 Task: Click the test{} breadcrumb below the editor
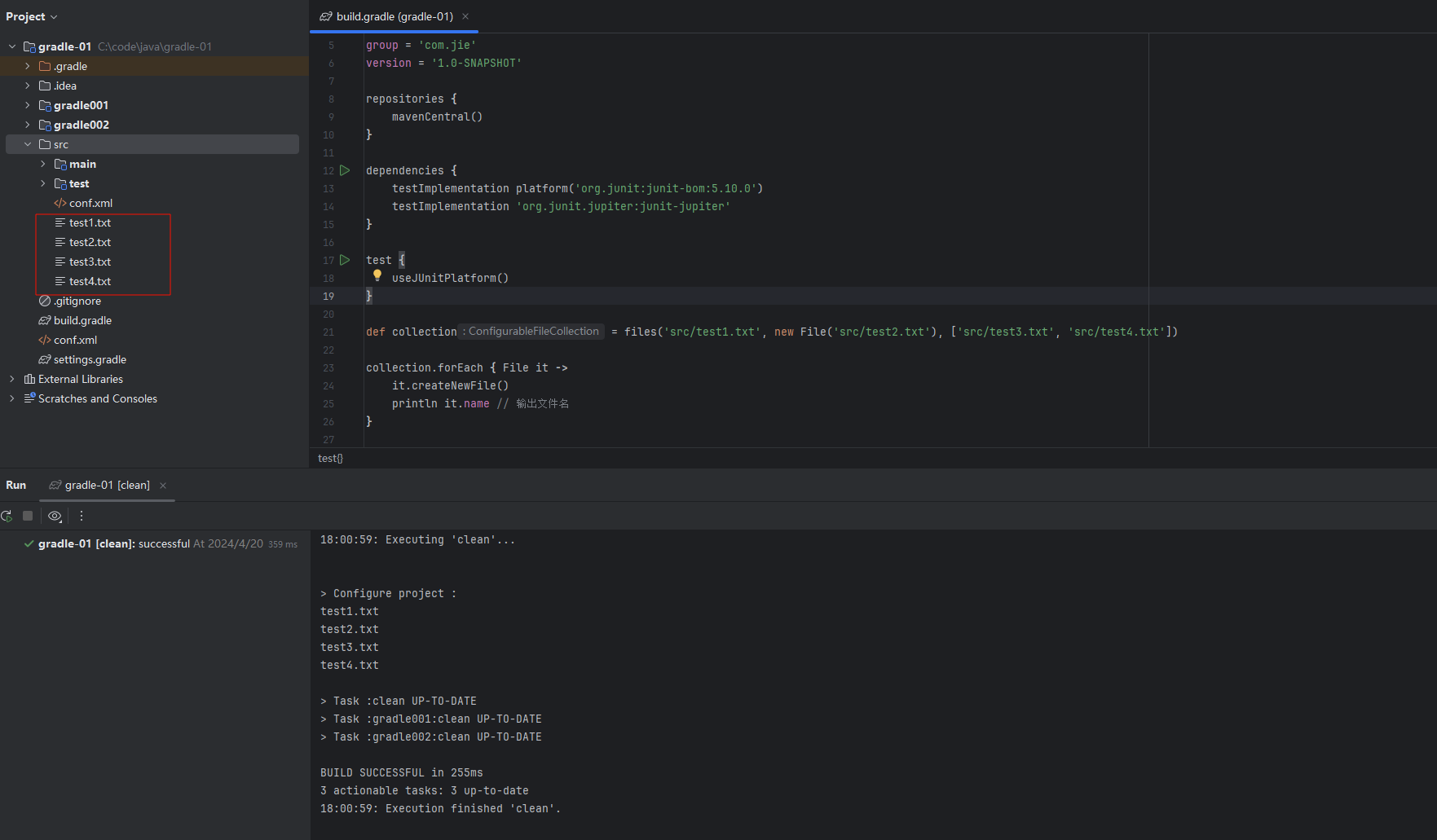coord(330,459)
